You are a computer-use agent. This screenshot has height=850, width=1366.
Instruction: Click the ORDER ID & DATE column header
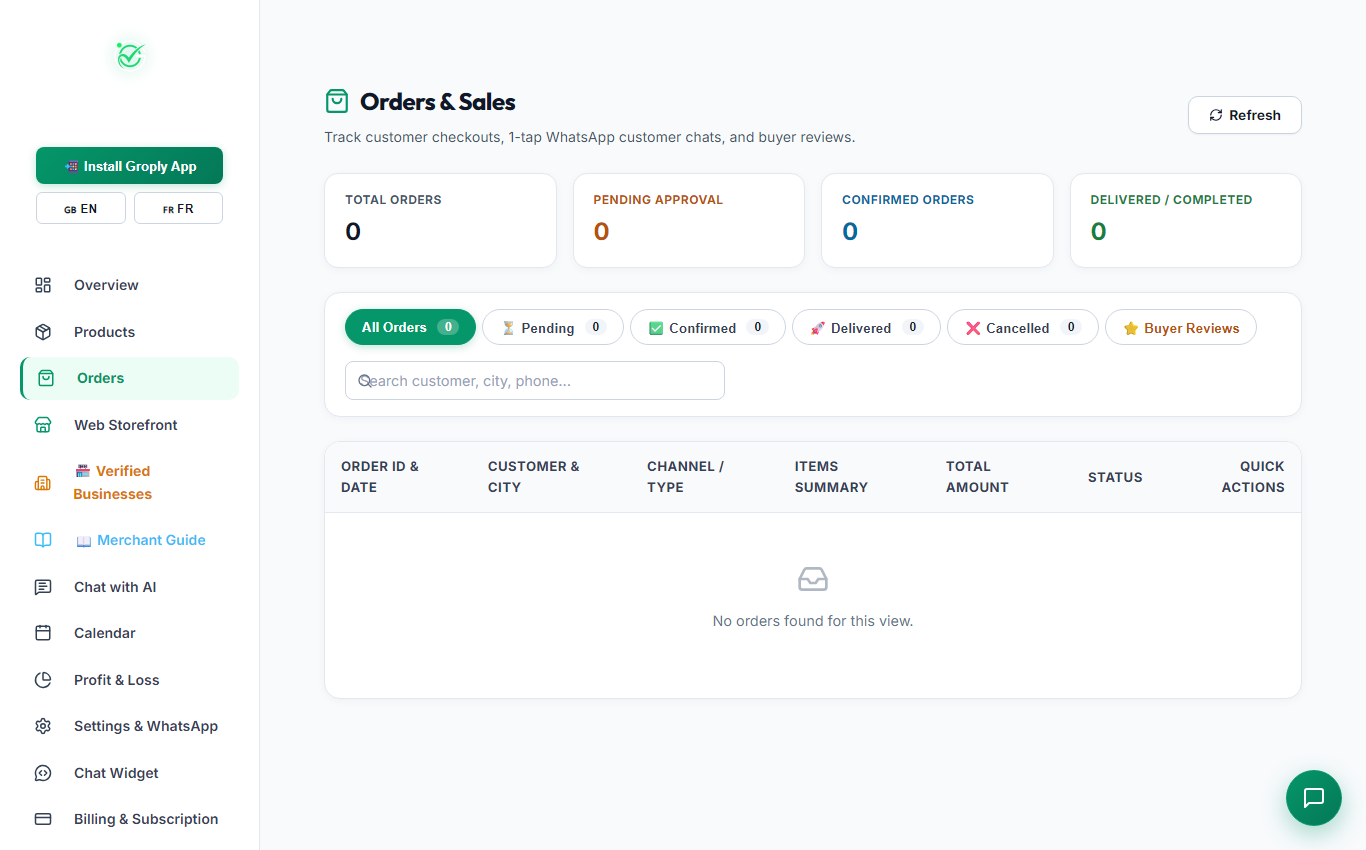click(x=380, y=477)
